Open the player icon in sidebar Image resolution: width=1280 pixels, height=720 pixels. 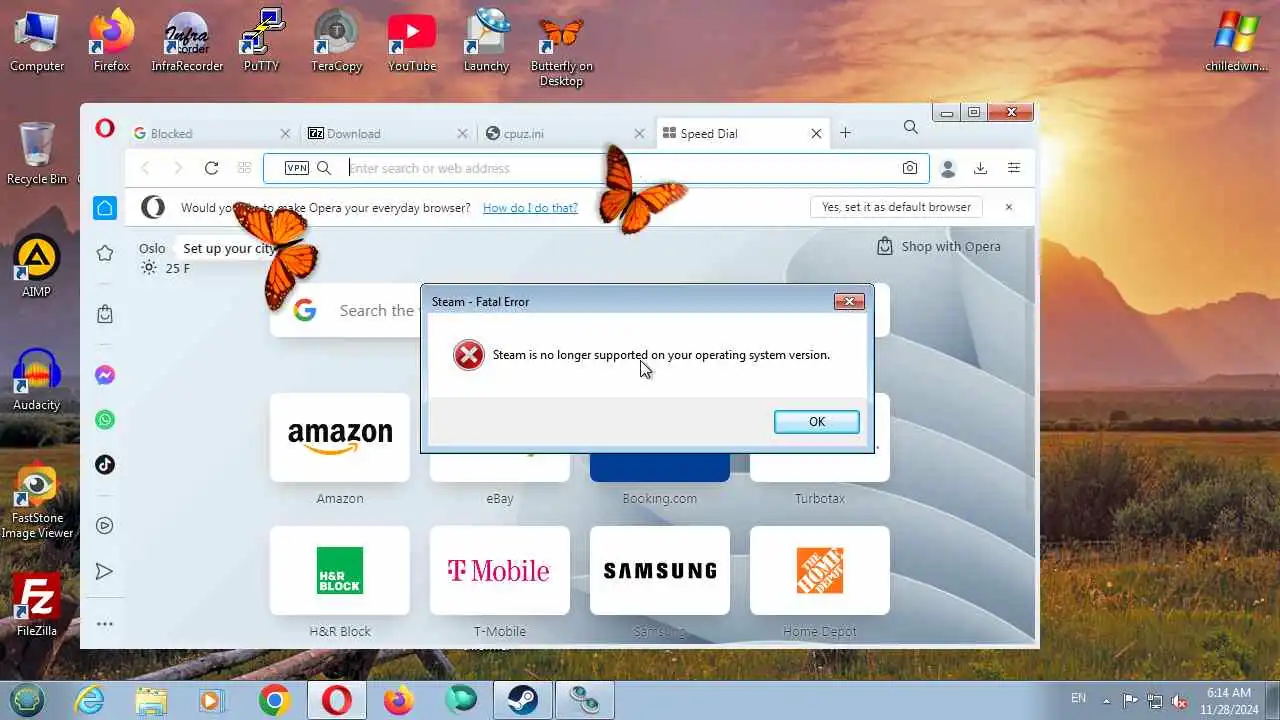tap(105, 525)
